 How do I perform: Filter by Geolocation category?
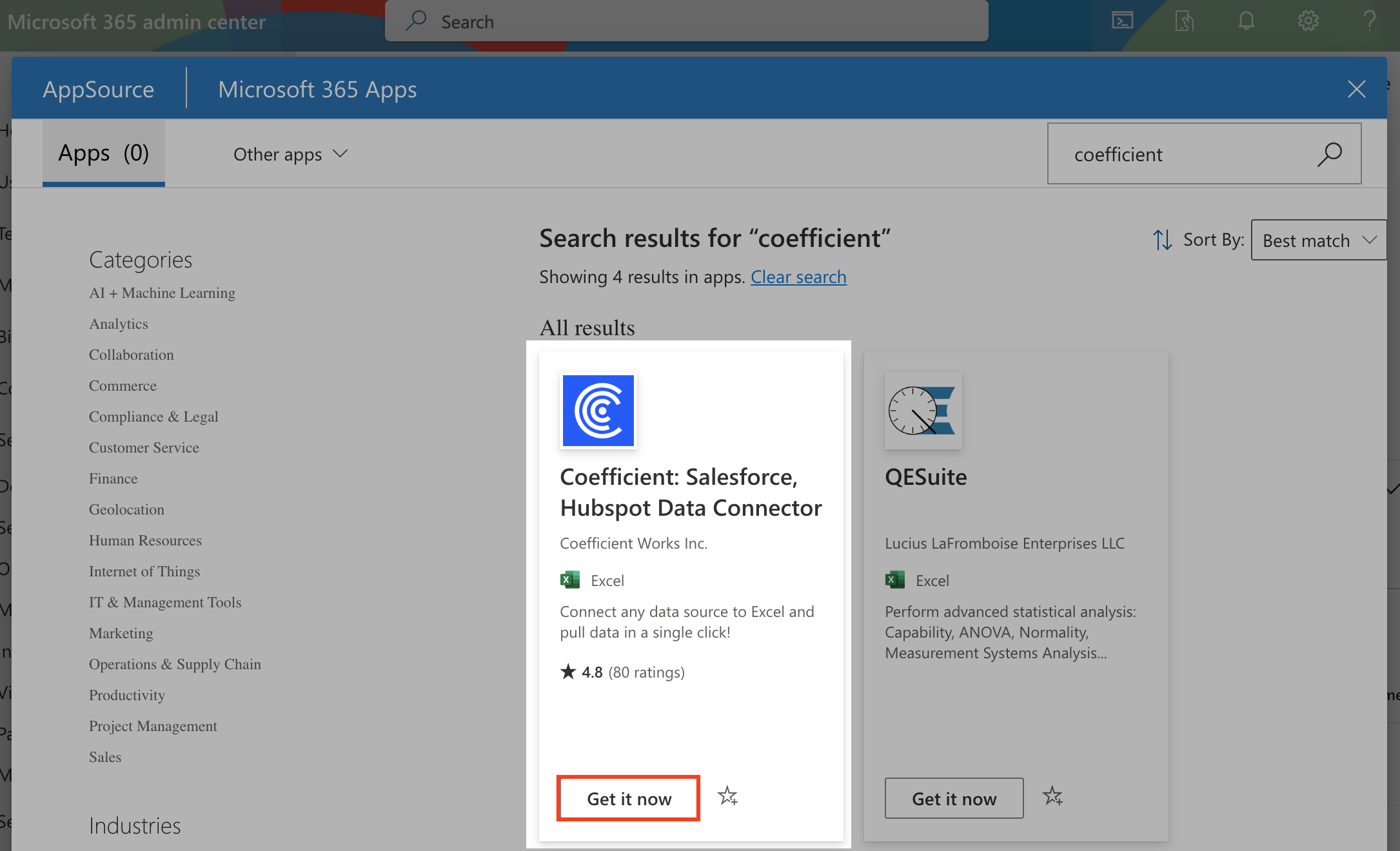(x=126, y=509)
